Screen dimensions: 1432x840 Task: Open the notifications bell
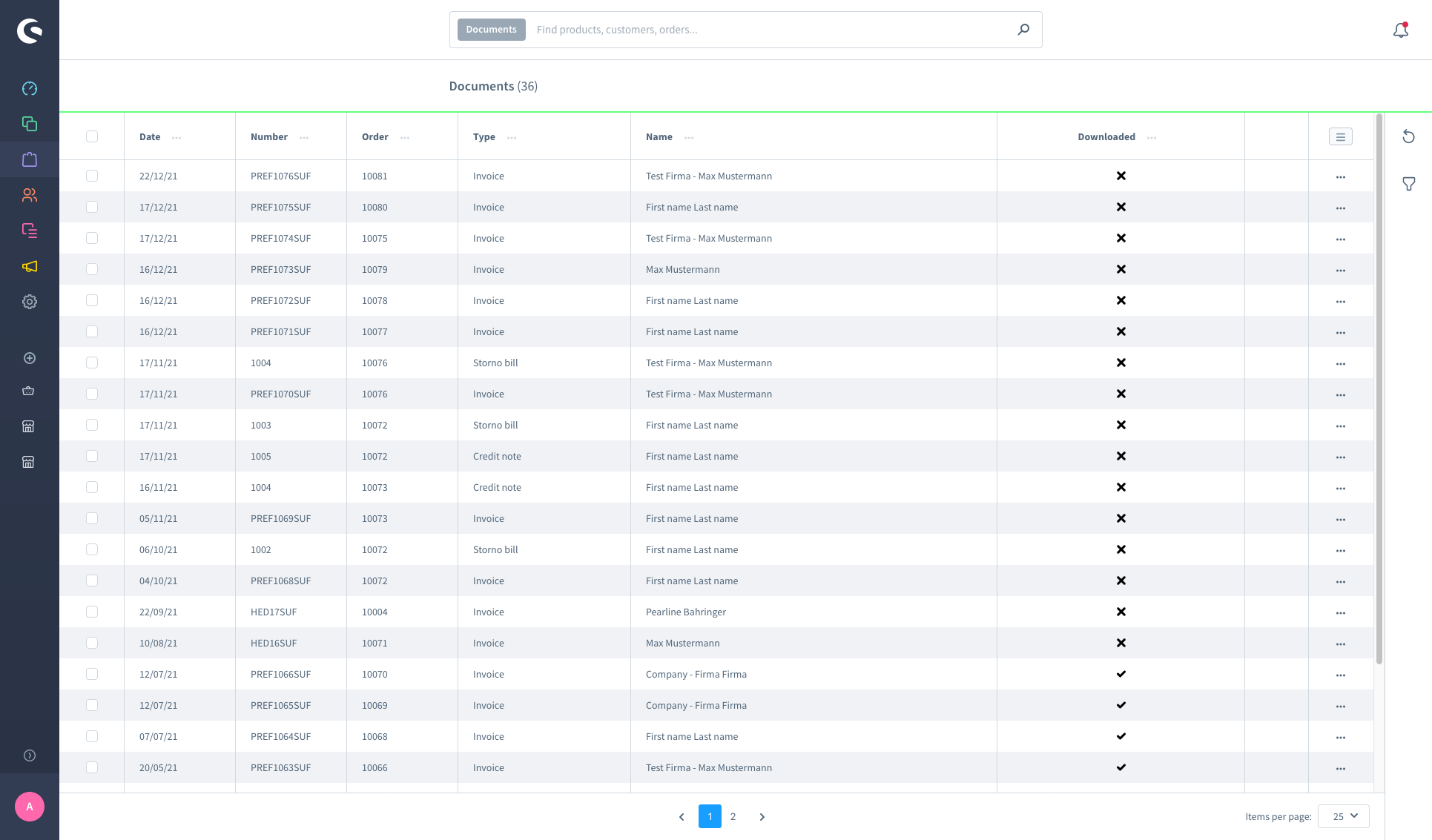pos(1400,30)
